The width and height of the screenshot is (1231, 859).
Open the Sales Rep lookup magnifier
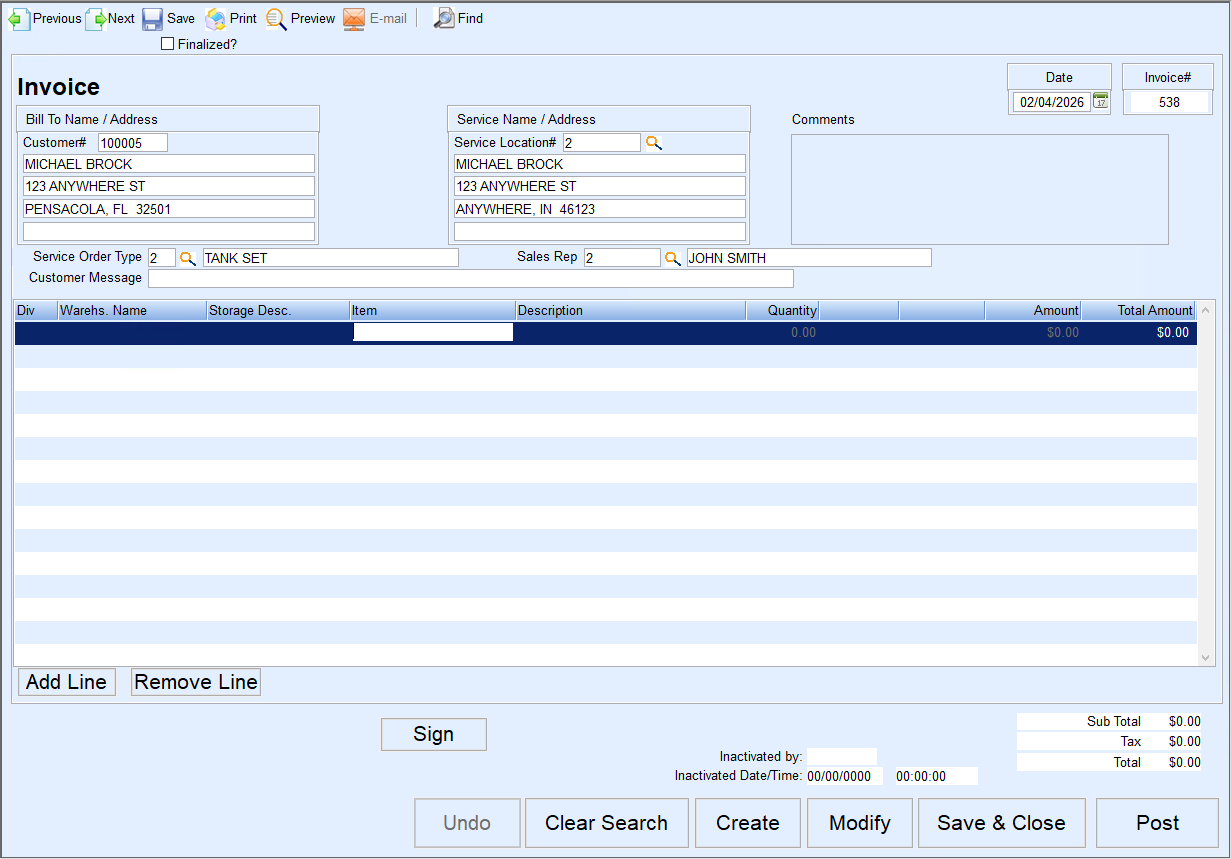673,258
